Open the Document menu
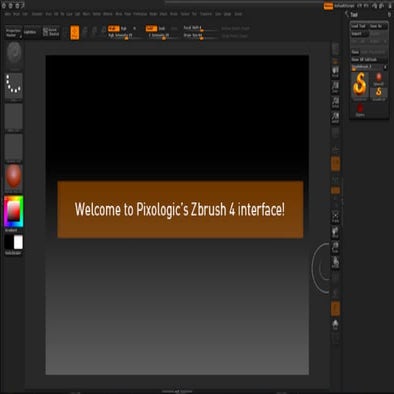The image size is (394, 394). [x=38, y=14]
